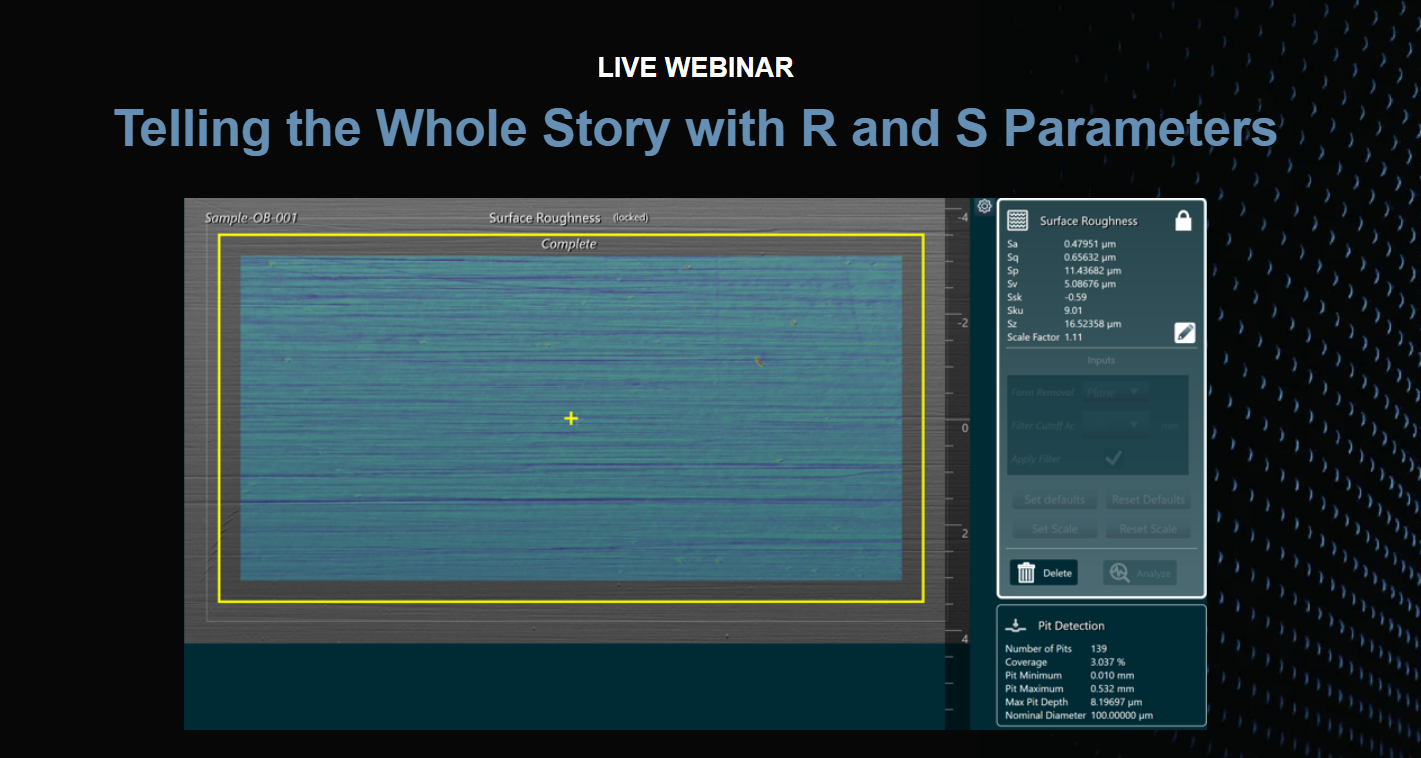The width and height of the screenshot is (1421, 758).
Task: Select the yellow crosshair marker on the sample
Action: [570, 418]
